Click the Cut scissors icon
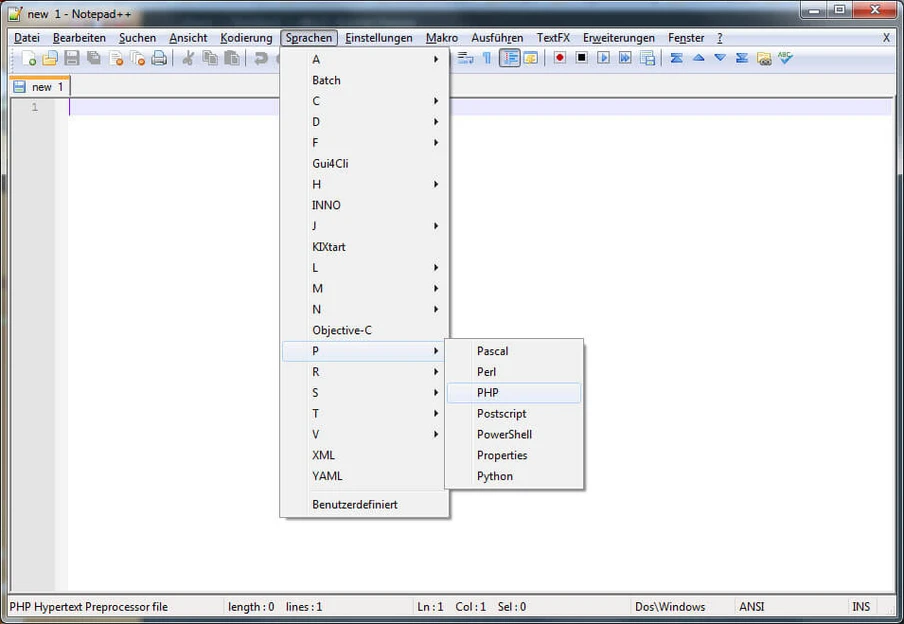 [x=187, y=59]
